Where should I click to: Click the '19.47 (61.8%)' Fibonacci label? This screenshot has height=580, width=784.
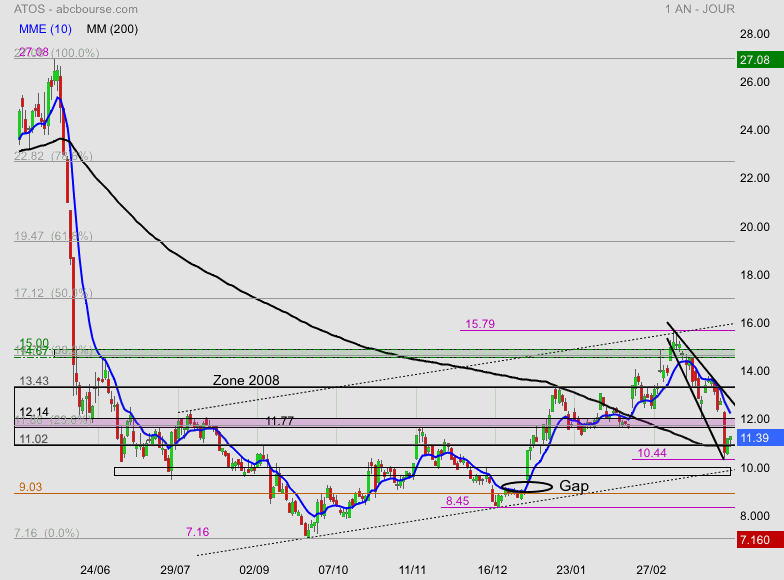pyautogui.click(x=53, y=236)
